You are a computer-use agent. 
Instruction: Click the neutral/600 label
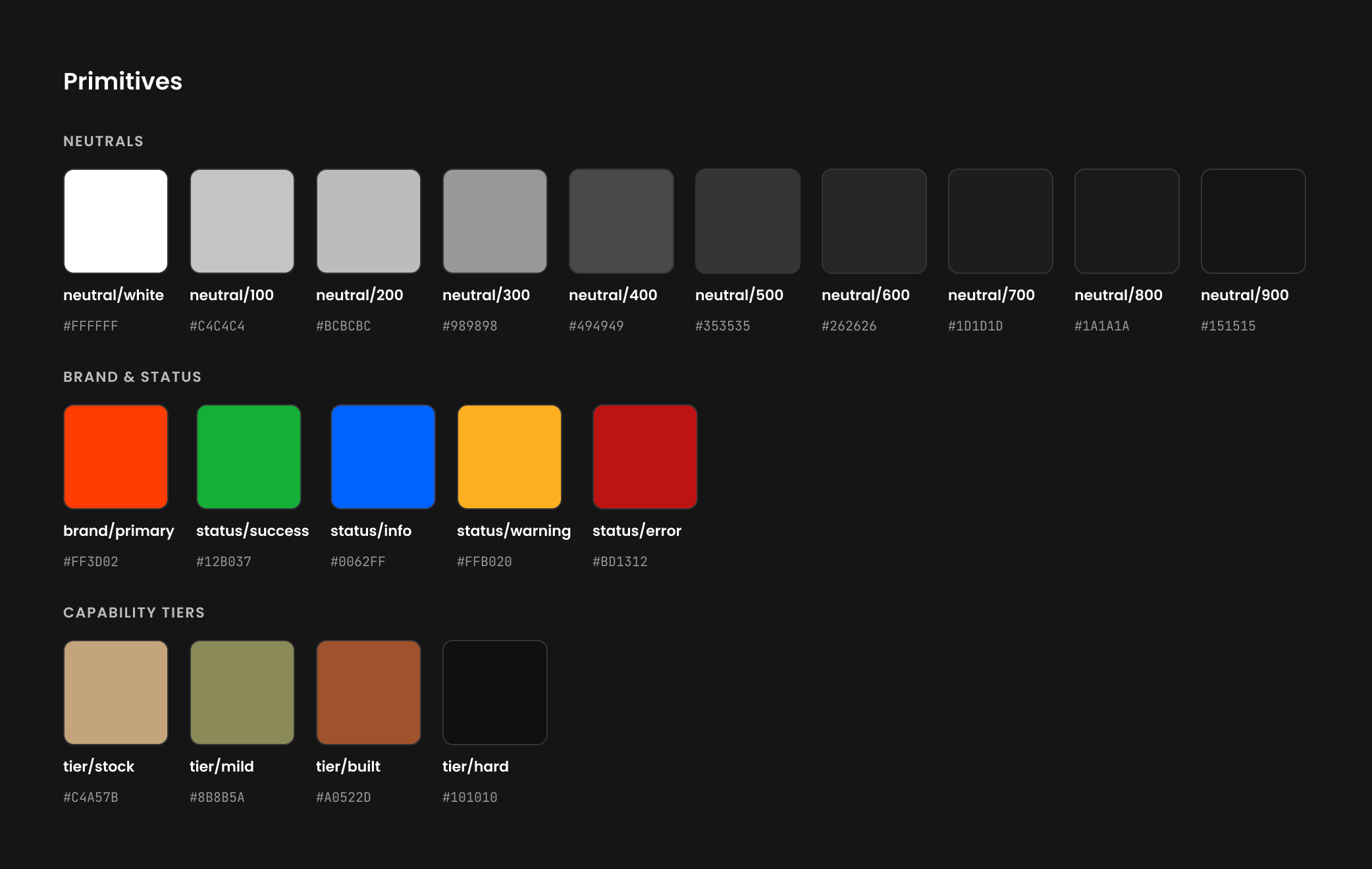pos(866,295)
